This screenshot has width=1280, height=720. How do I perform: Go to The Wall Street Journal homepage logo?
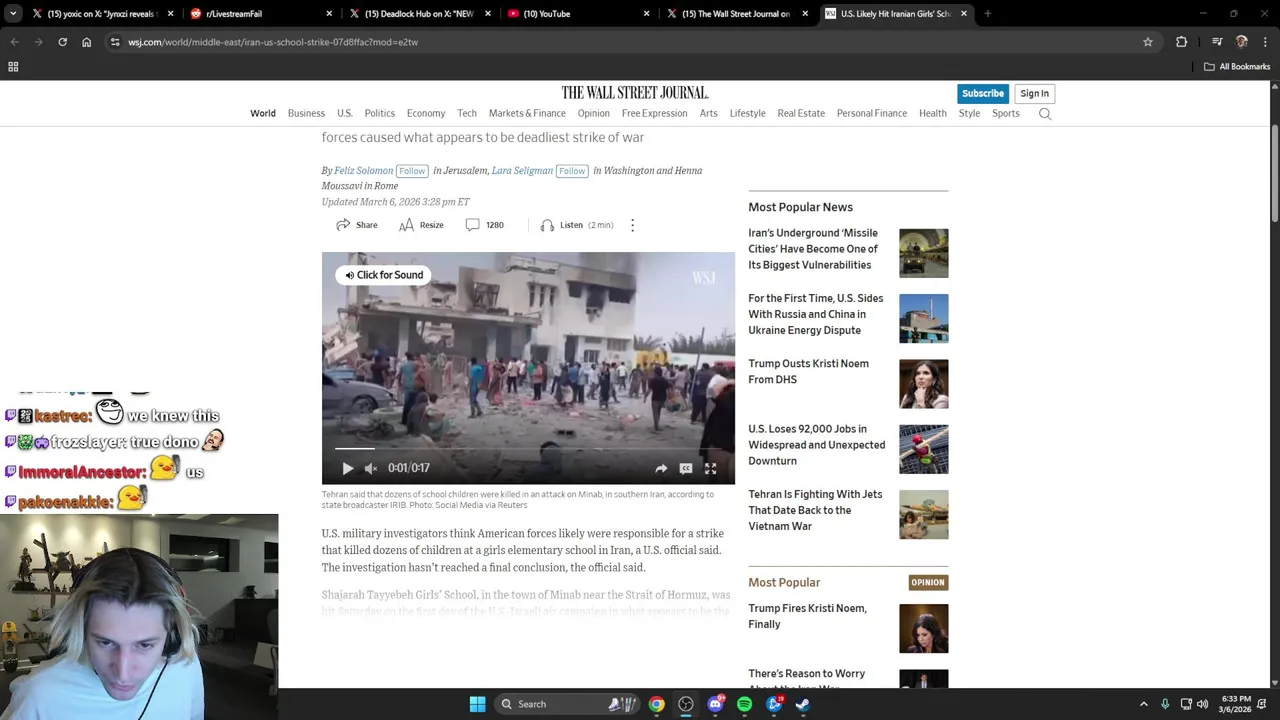pos(635,92)
